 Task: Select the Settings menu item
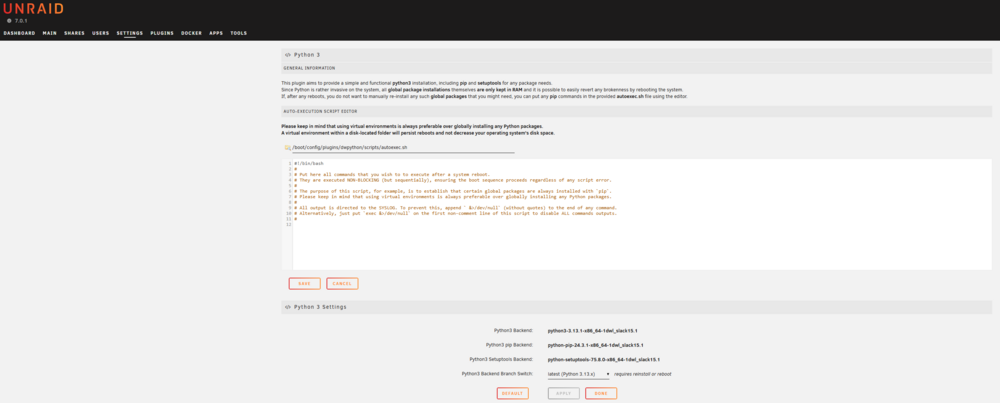[130, 33]
